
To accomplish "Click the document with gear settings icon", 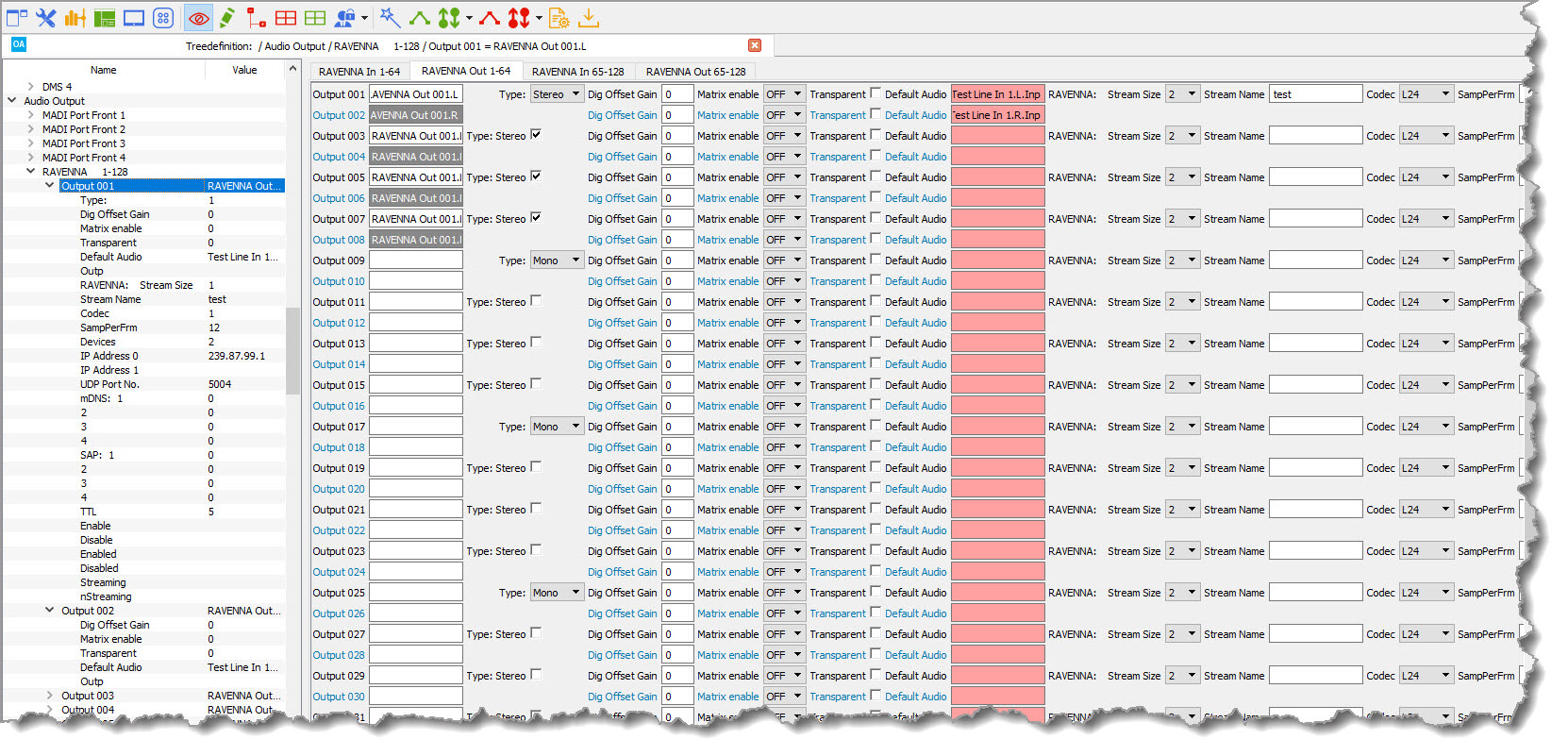I will click(559, 18).
